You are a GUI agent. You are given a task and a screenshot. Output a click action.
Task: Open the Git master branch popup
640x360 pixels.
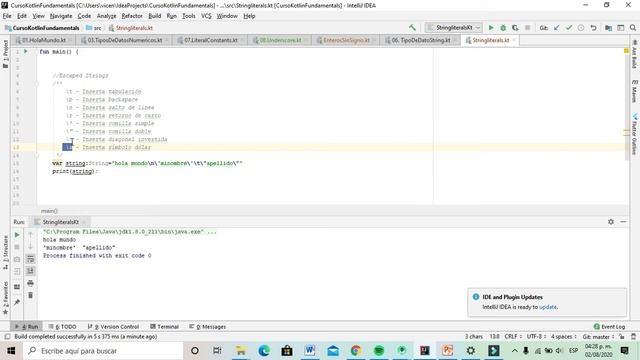pyautogui.click(x=598, y=337)
